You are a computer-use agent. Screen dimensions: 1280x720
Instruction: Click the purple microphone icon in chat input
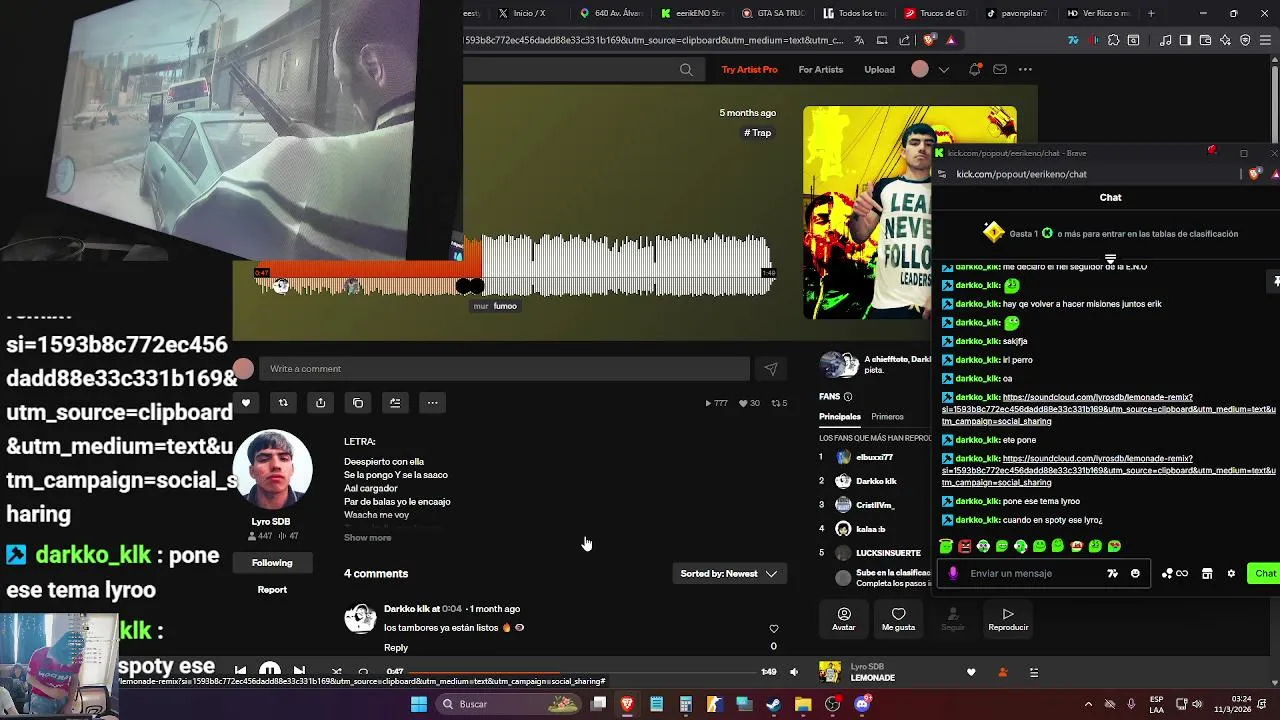coord(953,573)
